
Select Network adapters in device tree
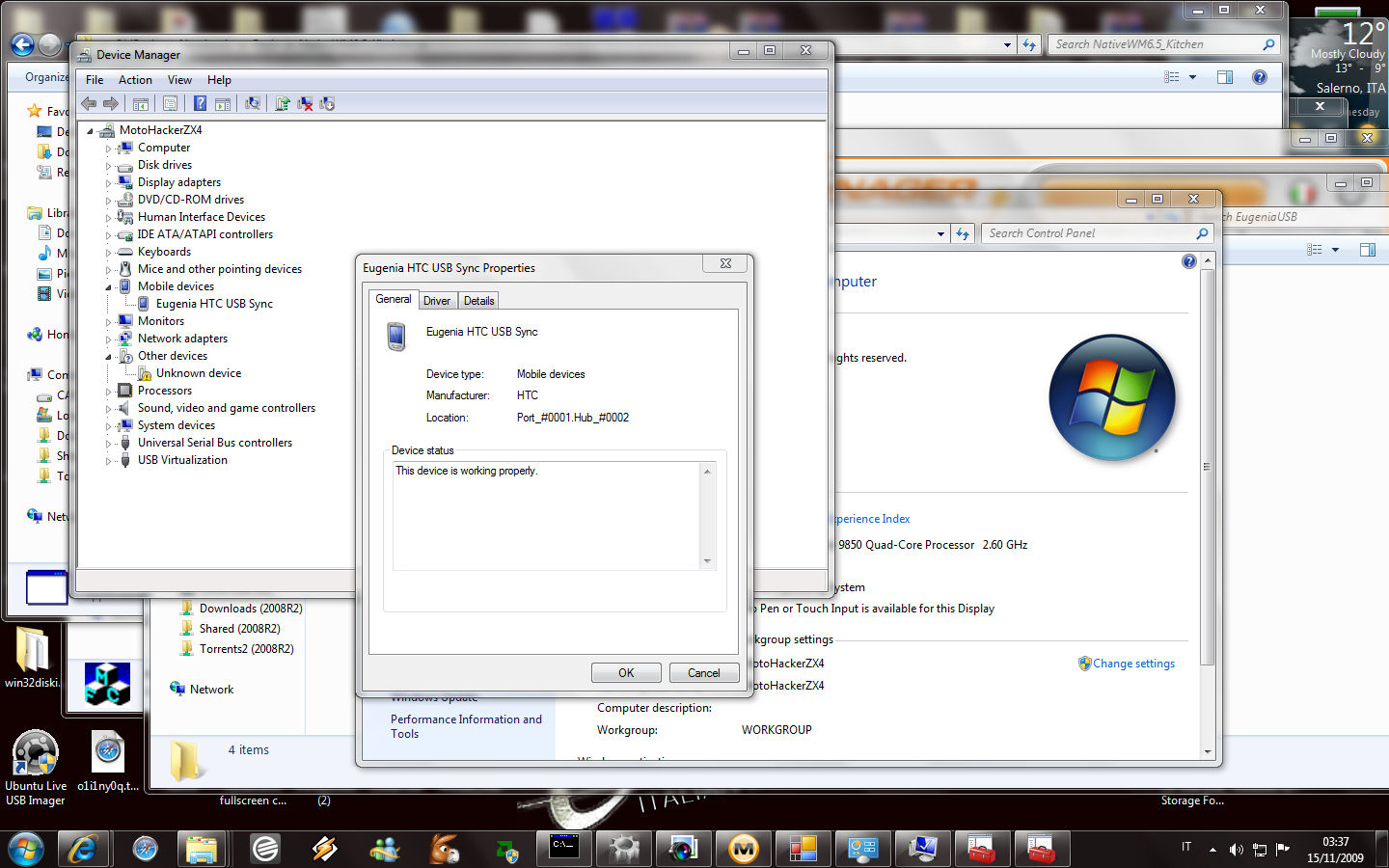point(182,339)
